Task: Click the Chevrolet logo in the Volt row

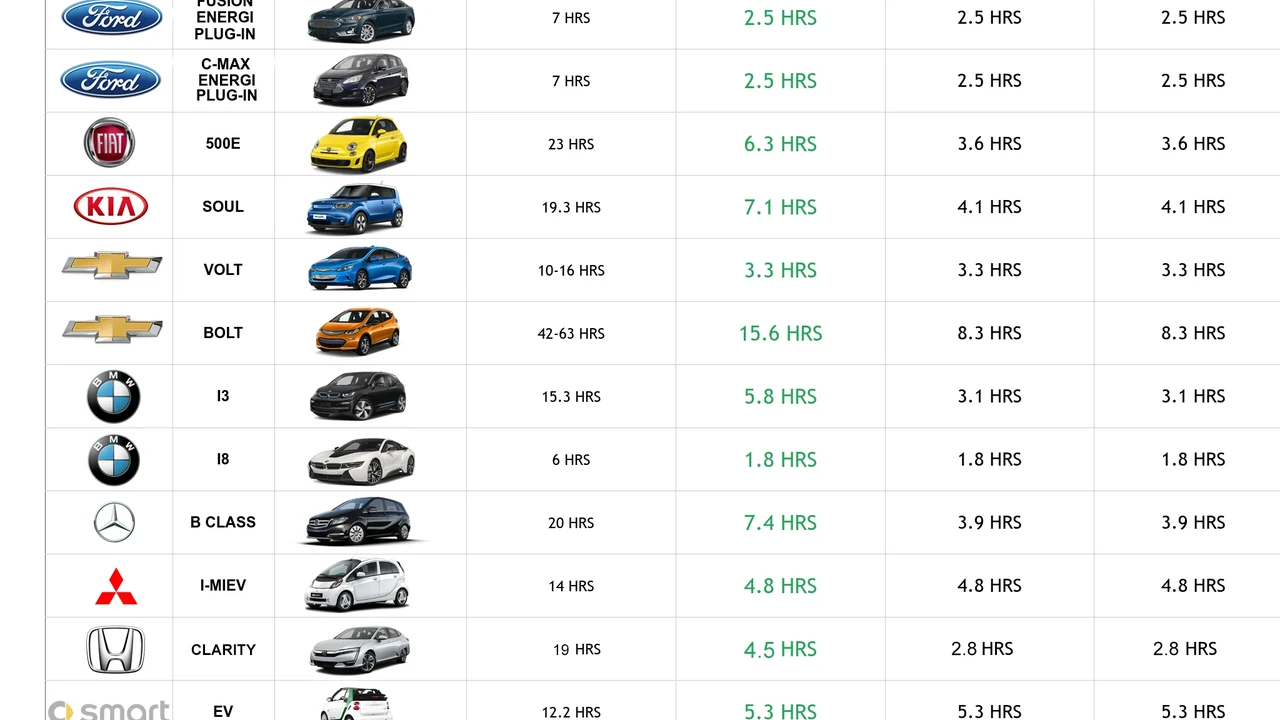Action: coord(112,266)
